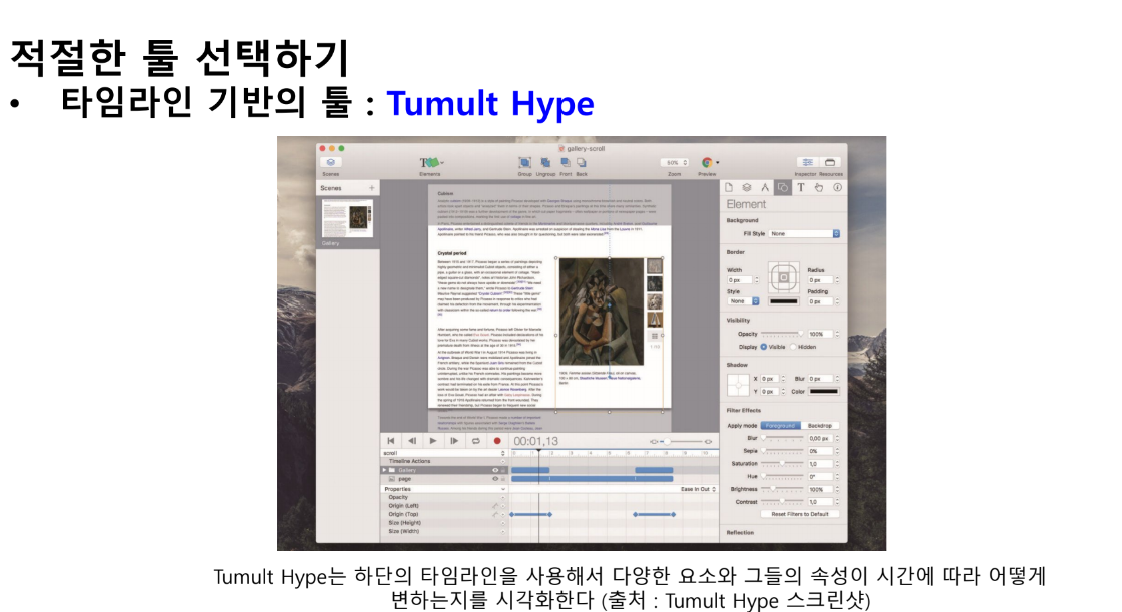Toggle lock for Gallery layer
Viewport: 1122px width, 612px height.
[503, 470]
